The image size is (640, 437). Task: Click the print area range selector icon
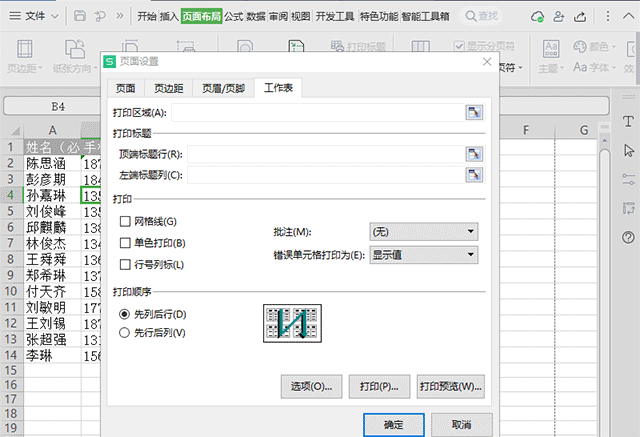pos(474,112)
